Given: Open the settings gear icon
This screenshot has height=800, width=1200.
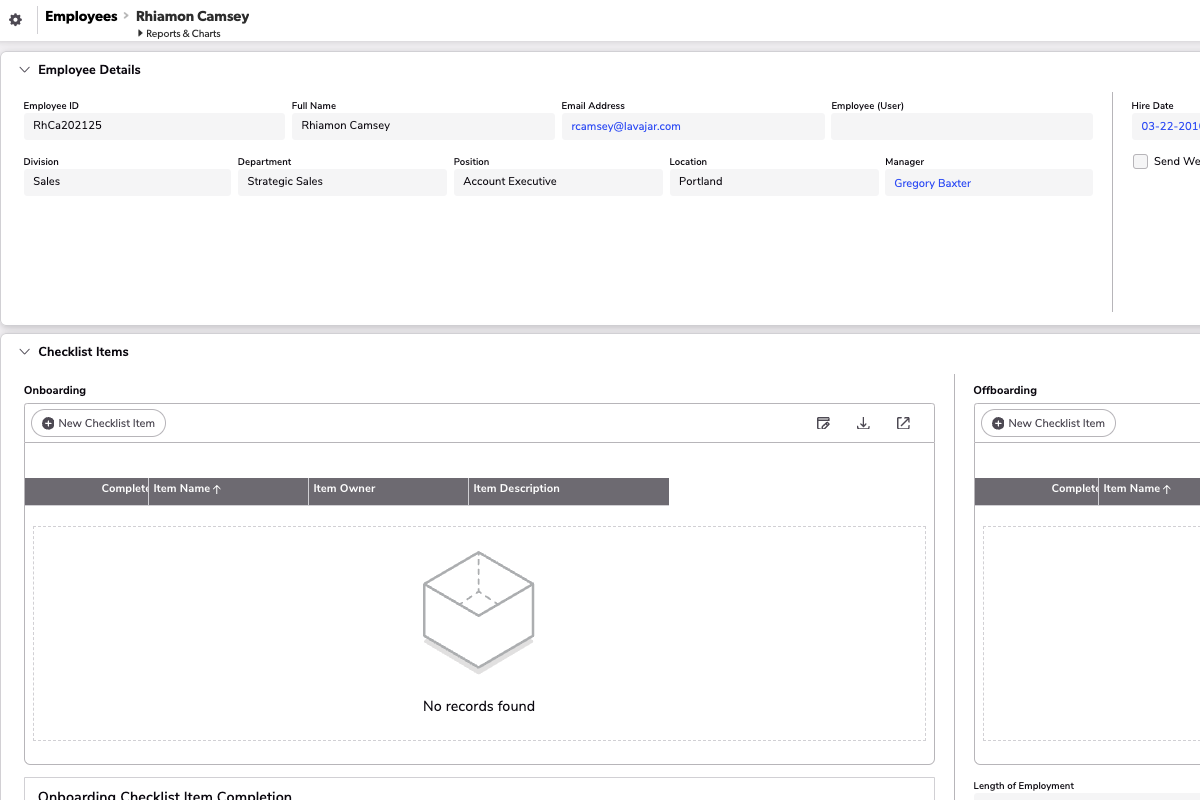Looking at the screenshot, I should (x=15, y=19).
